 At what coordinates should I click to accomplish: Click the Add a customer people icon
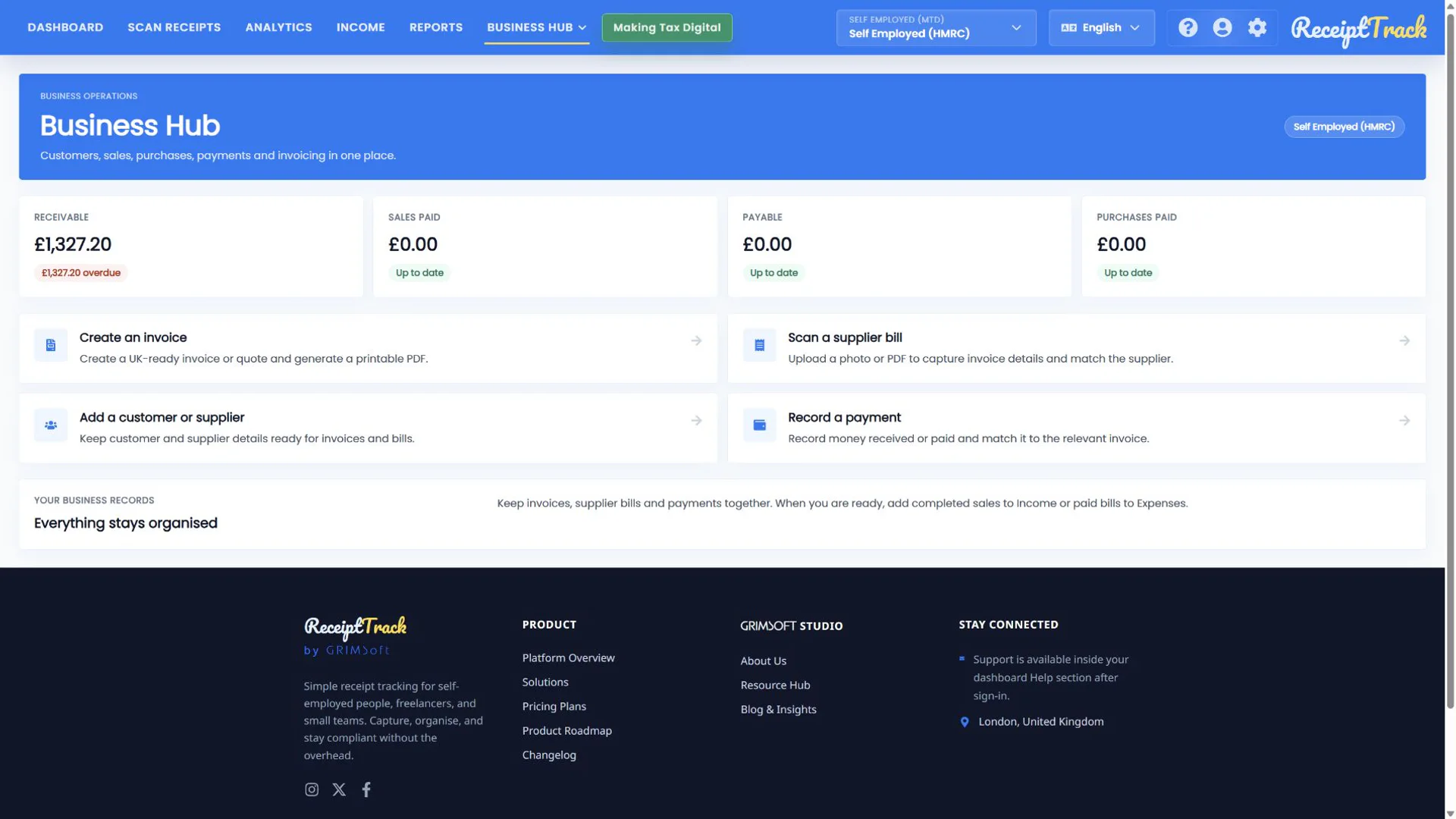(x=51, y=425)
